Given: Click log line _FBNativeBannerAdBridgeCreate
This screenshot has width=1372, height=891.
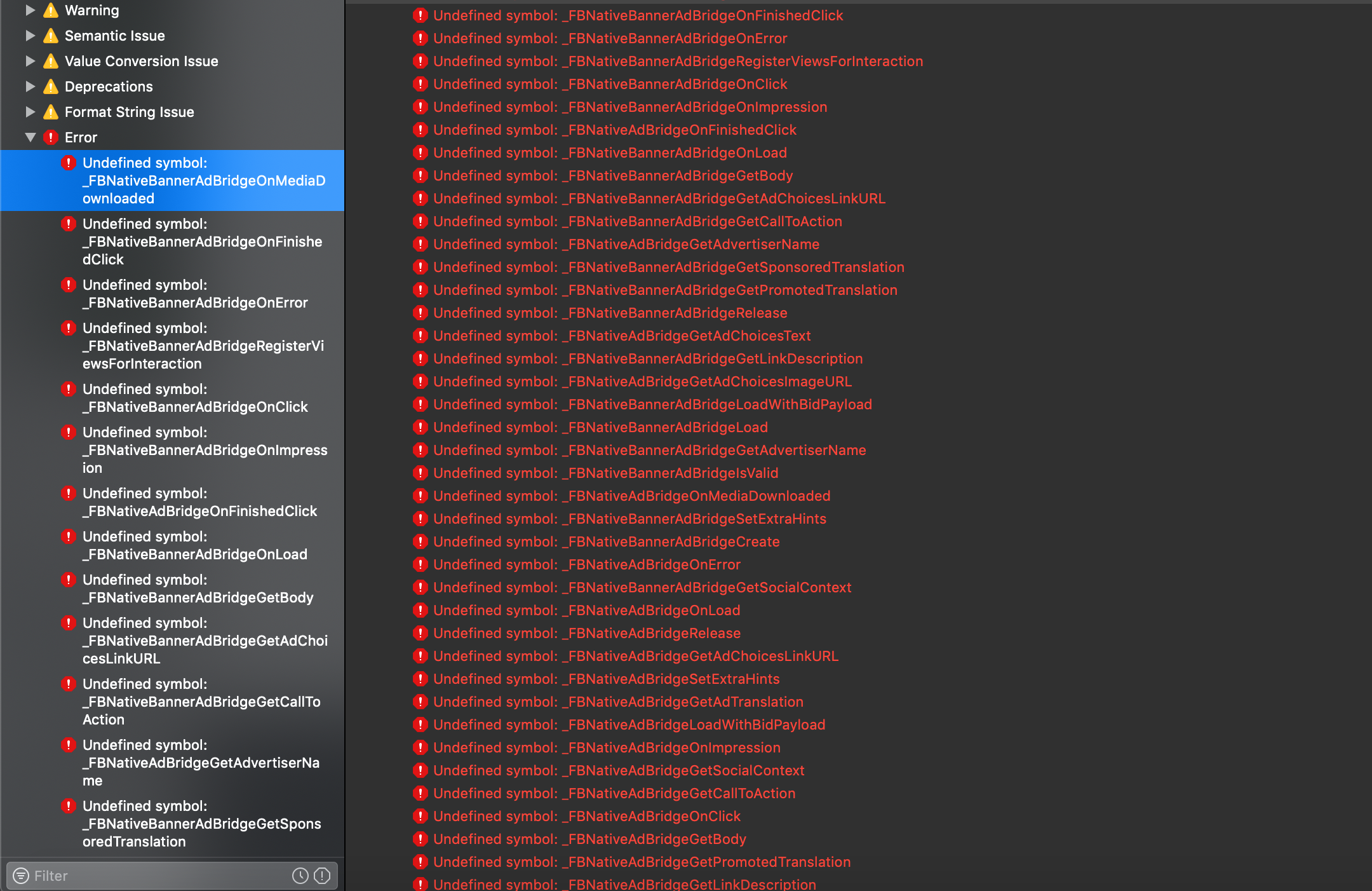Looking at the screenshot, I should [x=607, y=541].
